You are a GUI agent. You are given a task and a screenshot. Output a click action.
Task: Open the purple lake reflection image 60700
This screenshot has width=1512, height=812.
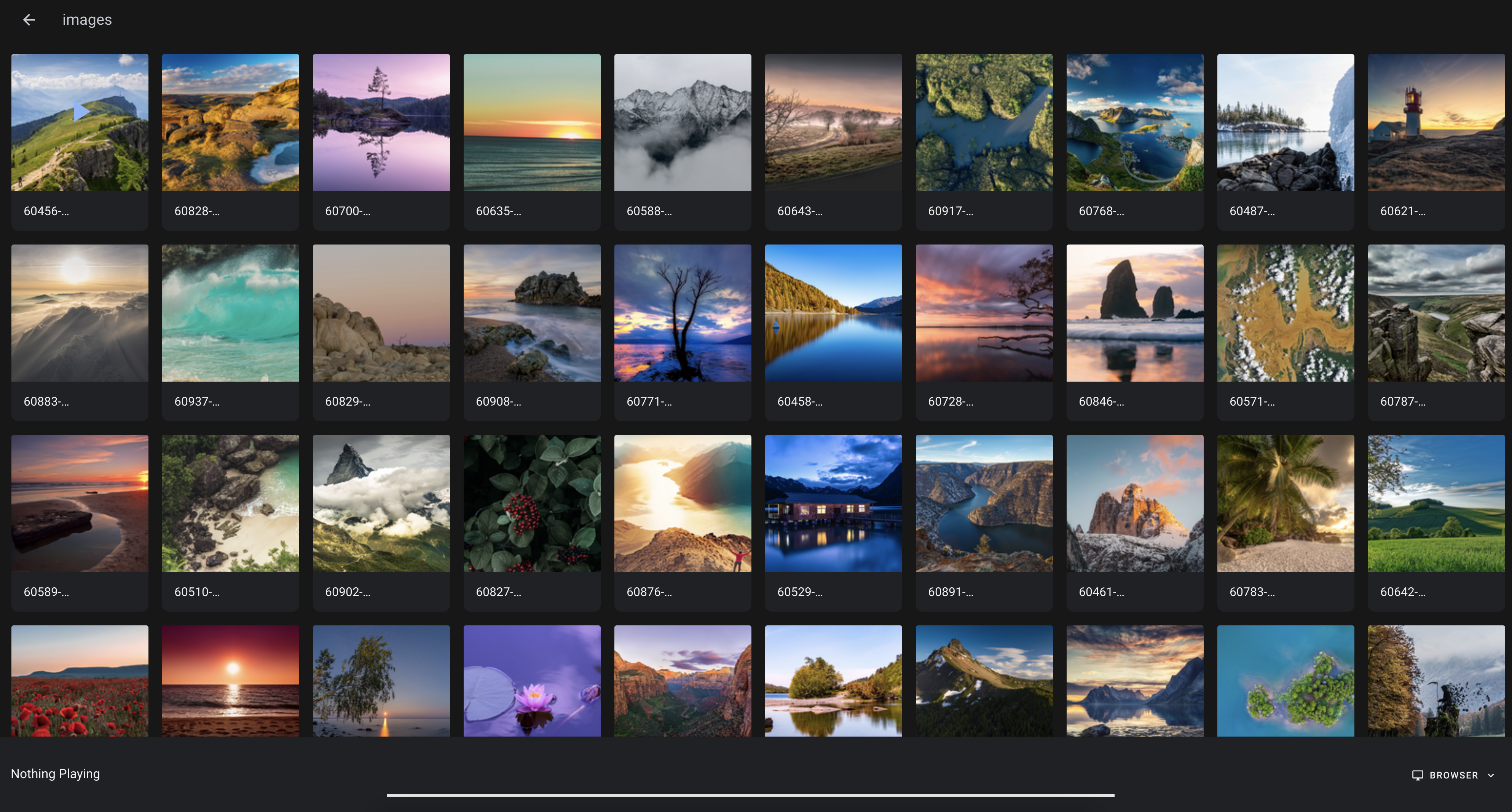tap(381, 123)
